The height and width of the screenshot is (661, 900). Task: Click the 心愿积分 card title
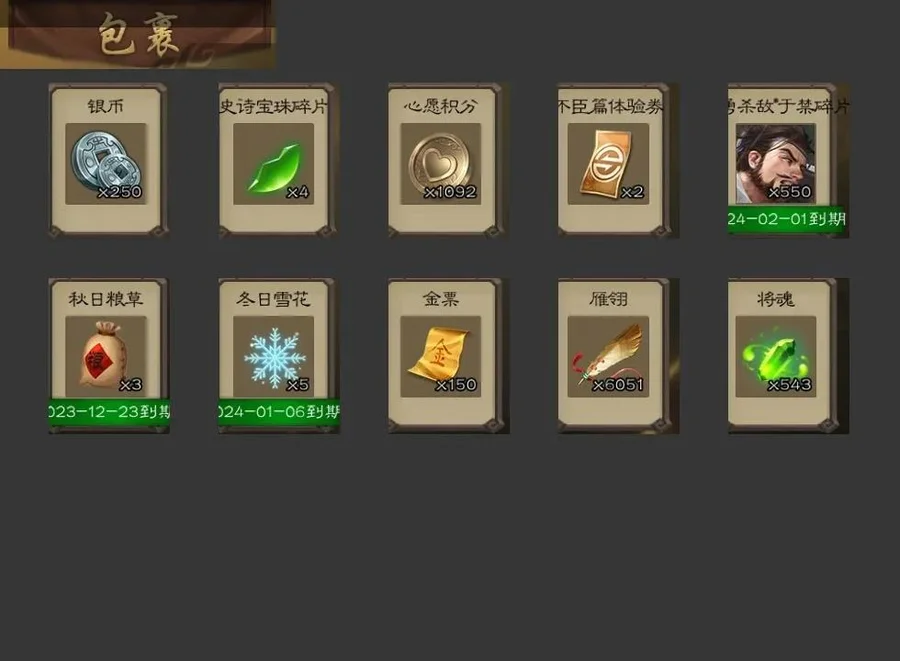[x=440, y=106]
